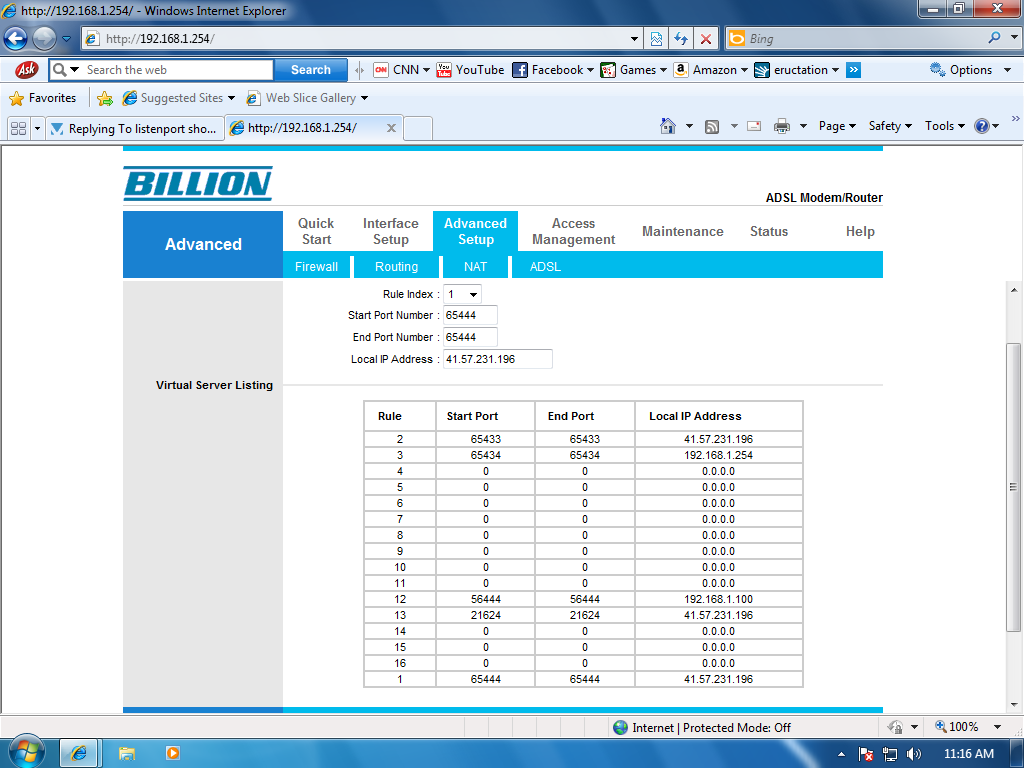Click the browser Back arrow button
This screenshot has width=1024, height=768.
[x=16, y=39]
